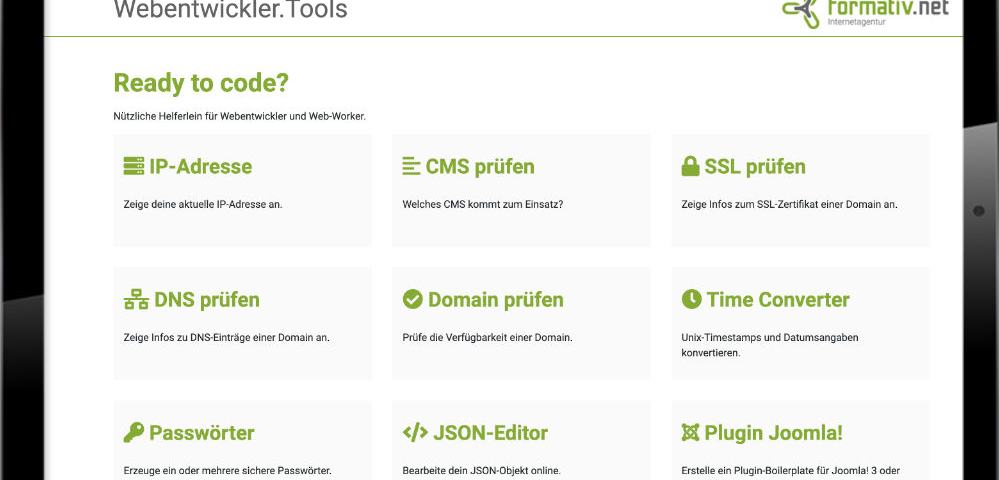Click the padlock icon beside SSL prüfen

tap(690, 167)
